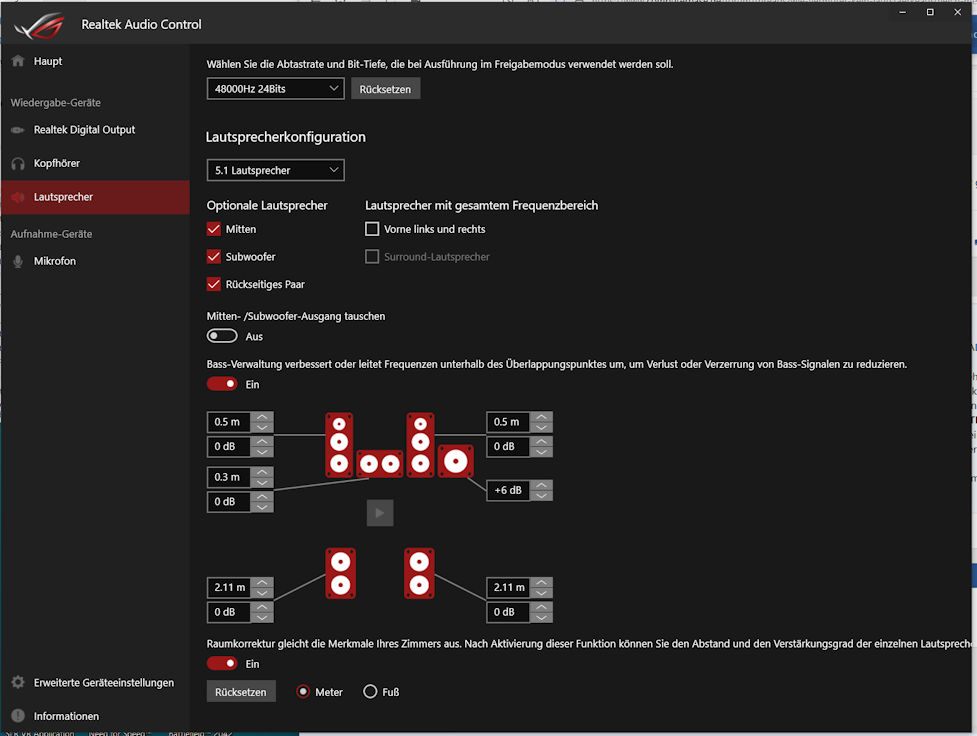Click the microphone icon beside Mikrofon
This screenshot has width=977, height=736.
click(18, 261)
